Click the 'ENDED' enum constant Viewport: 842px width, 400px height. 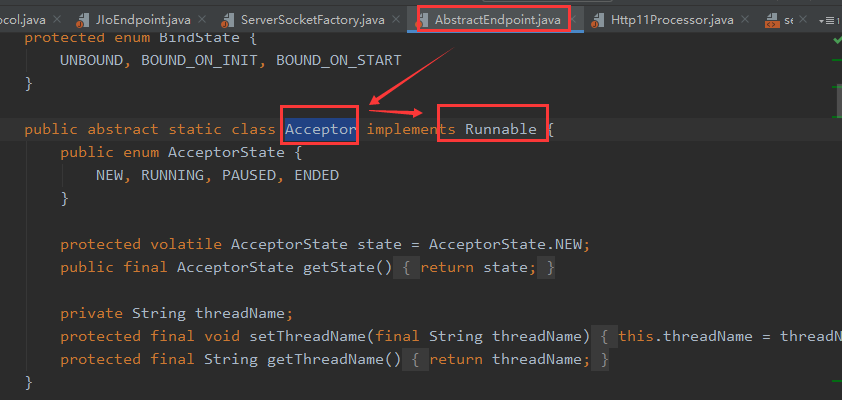point(316,176)
